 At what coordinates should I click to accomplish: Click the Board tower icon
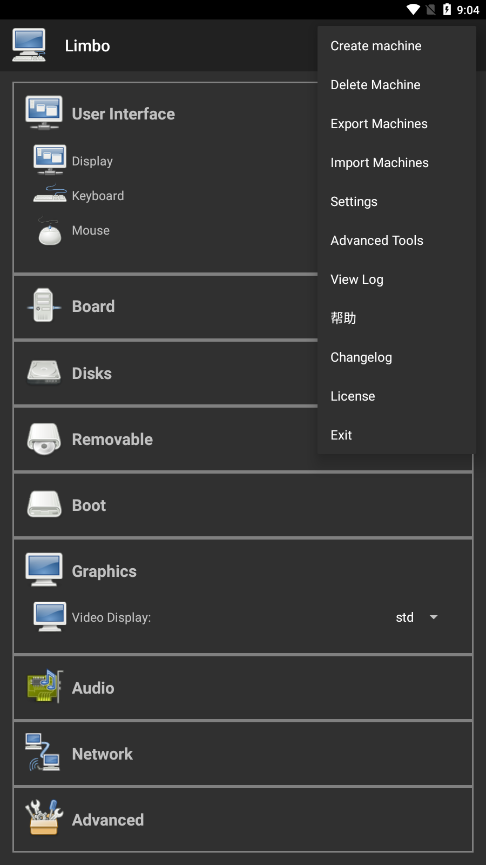44,306
